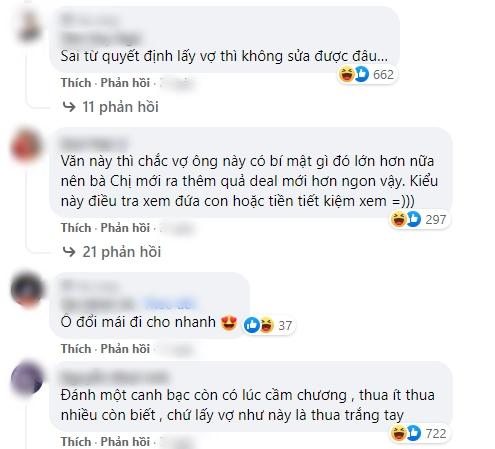Expand the 21 phản hồi replies
The width and height of the screenshot is (495, 449).
pyautogui.click(x=122, y=252)
